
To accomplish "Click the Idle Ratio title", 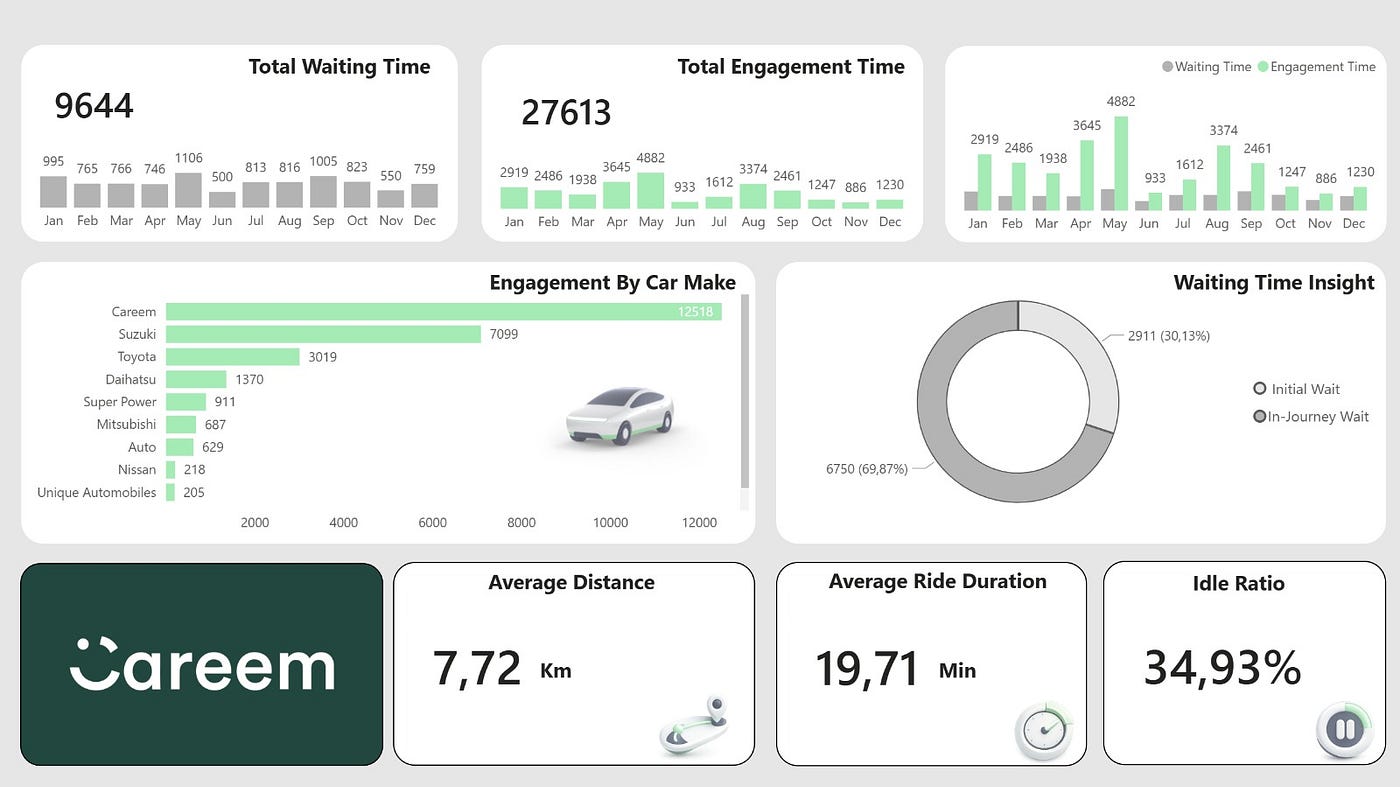I will [x=1238, y=584].
